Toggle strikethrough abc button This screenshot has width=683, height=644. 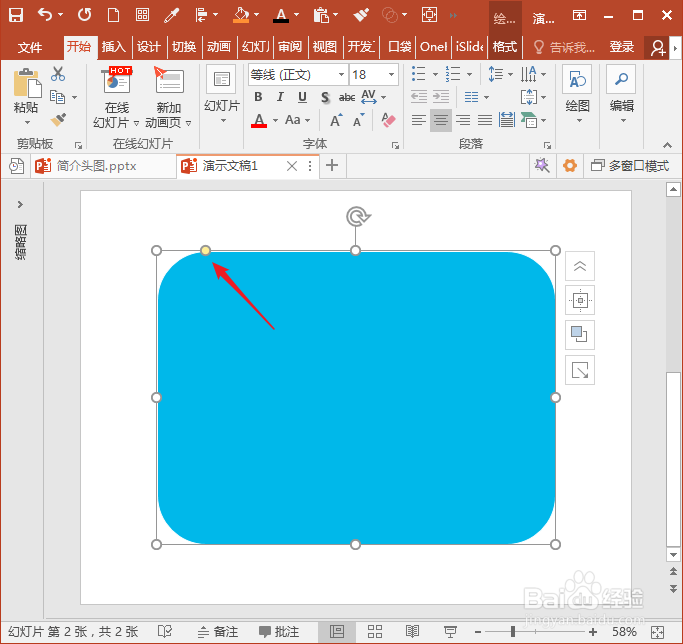347,97
